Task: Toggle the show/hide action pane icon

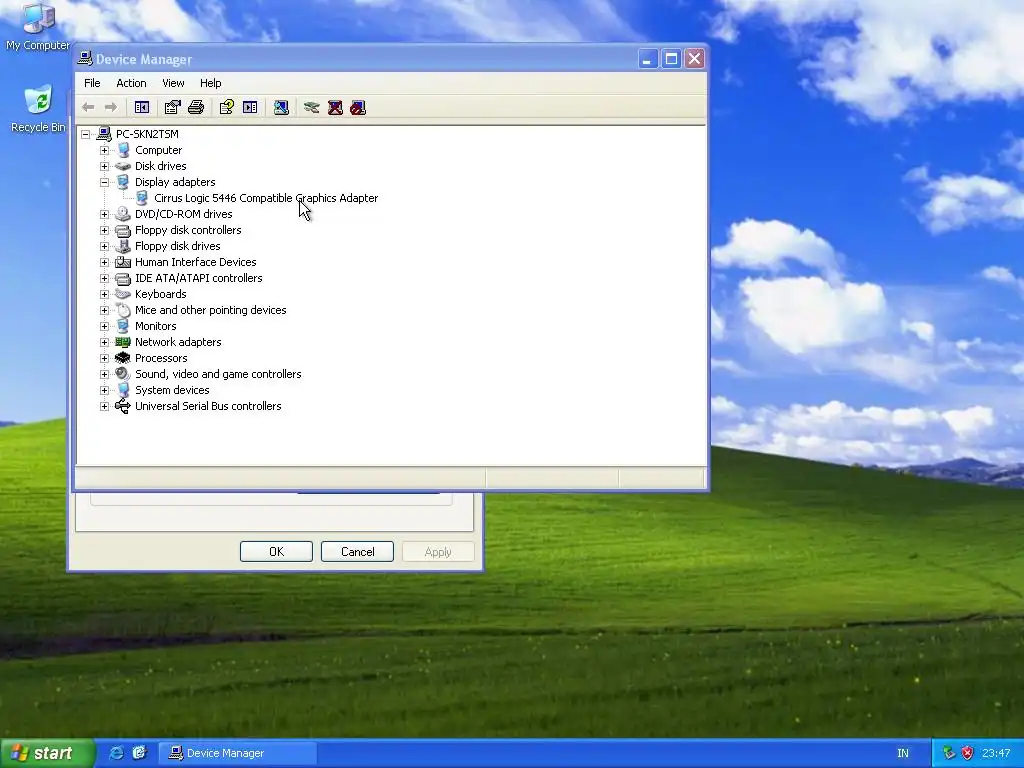Action: [250, 107]
